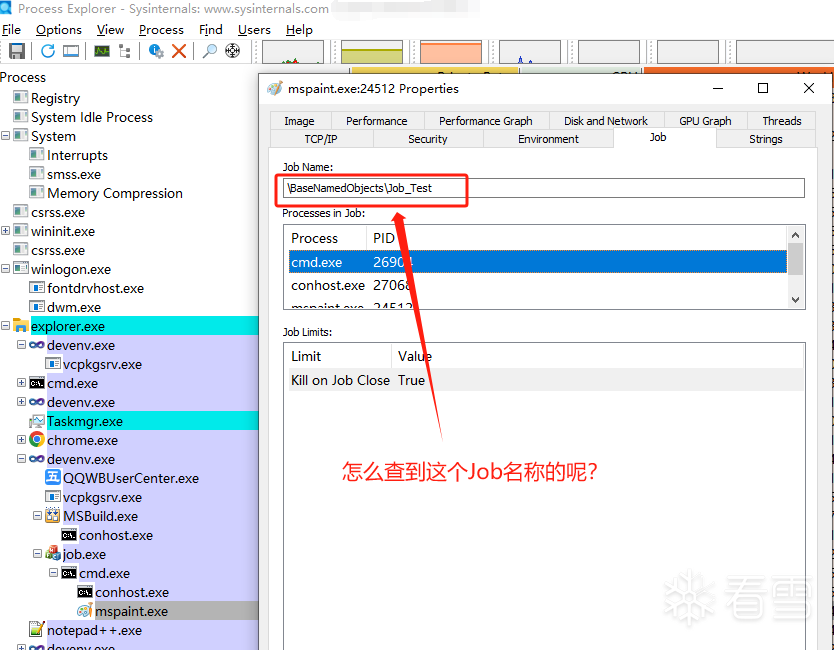Collapse the System process node
This screenshot has width=834, height=650.
tap(5, 136)
